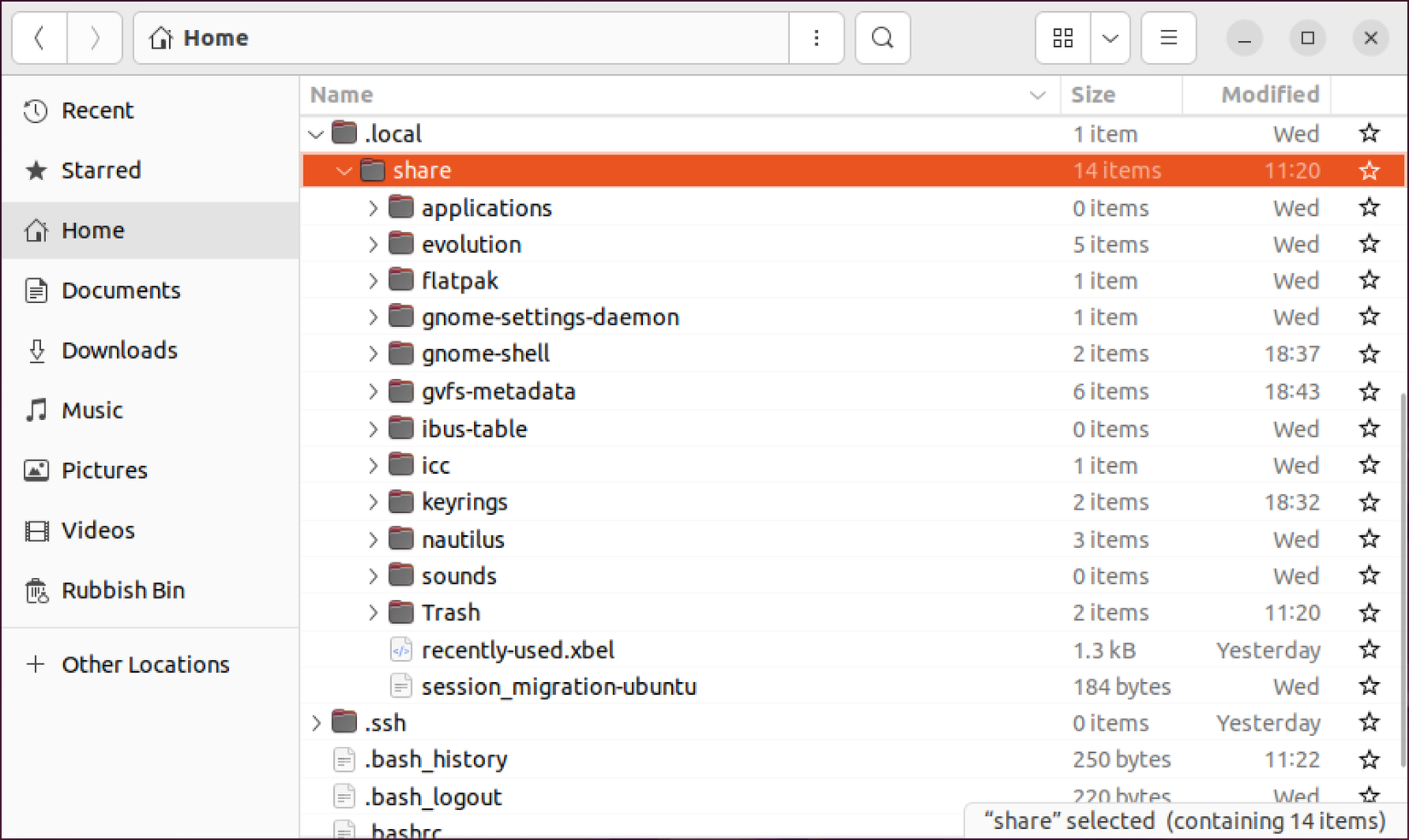The image size is (1409, 840).
Task: Sort files by the Size column
Action: click(1093, 94)
